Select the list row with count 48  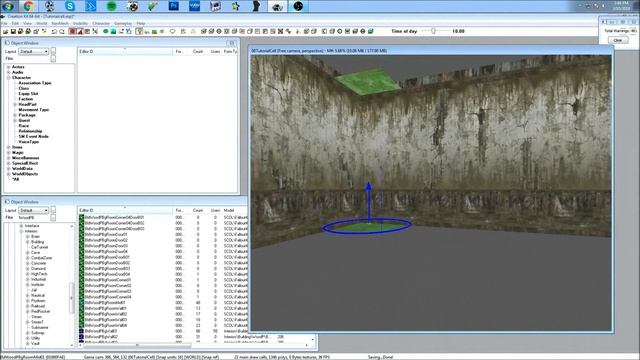(x=162, y=303)
